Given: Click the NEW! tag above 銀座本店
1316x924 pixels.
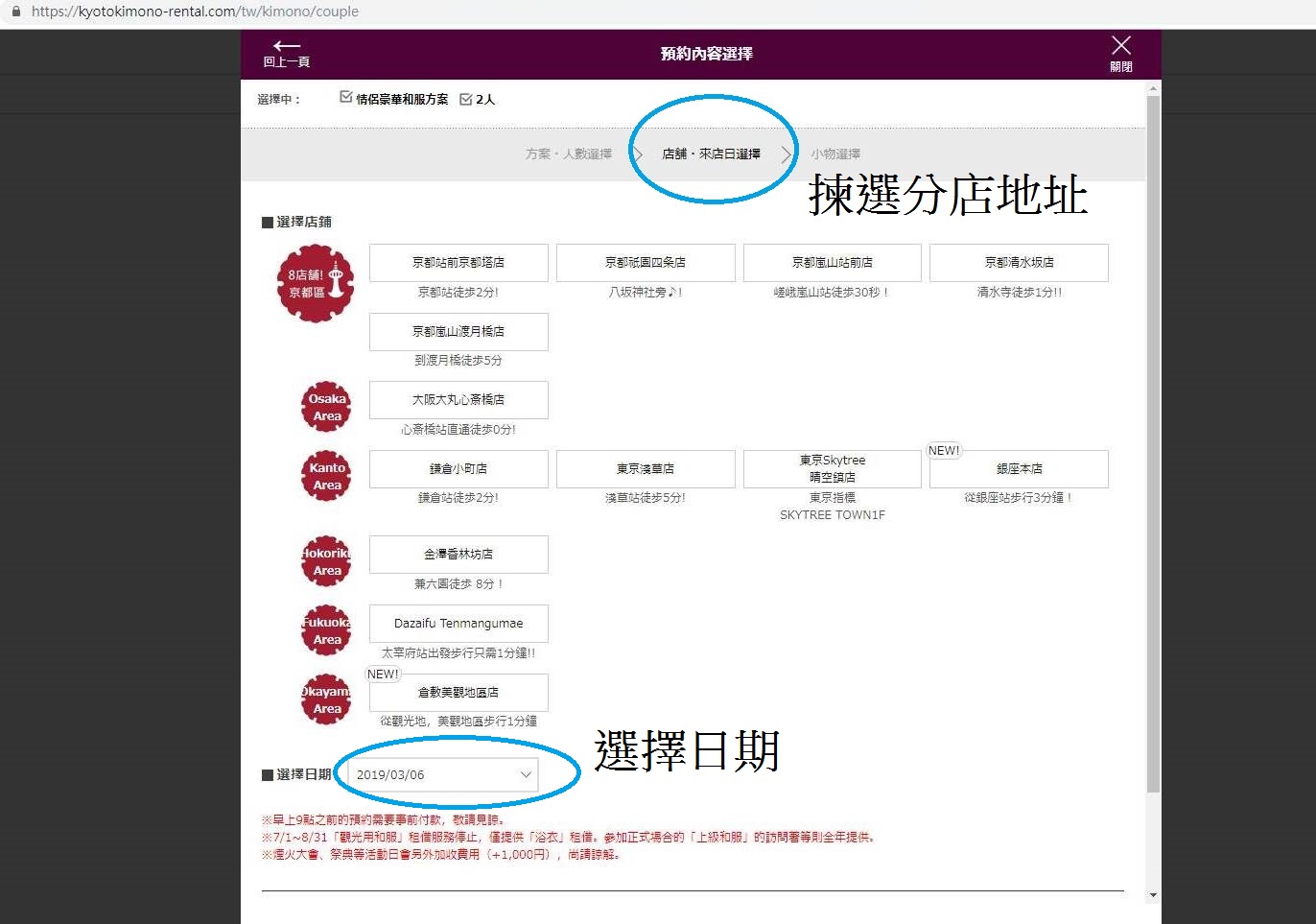Looking at the screenshot, I should click(944, 450).
